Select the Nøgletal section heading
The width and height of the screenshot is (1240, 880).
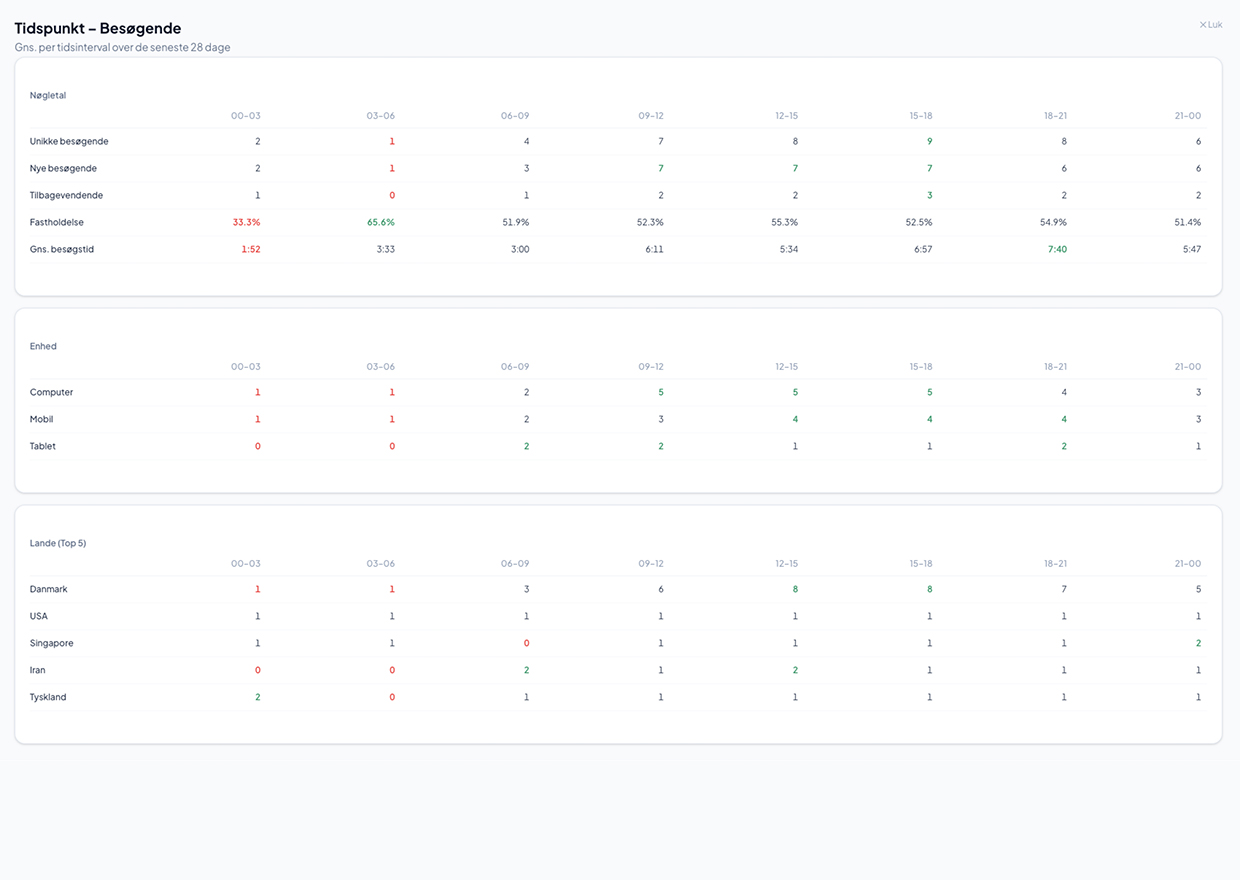47,95
